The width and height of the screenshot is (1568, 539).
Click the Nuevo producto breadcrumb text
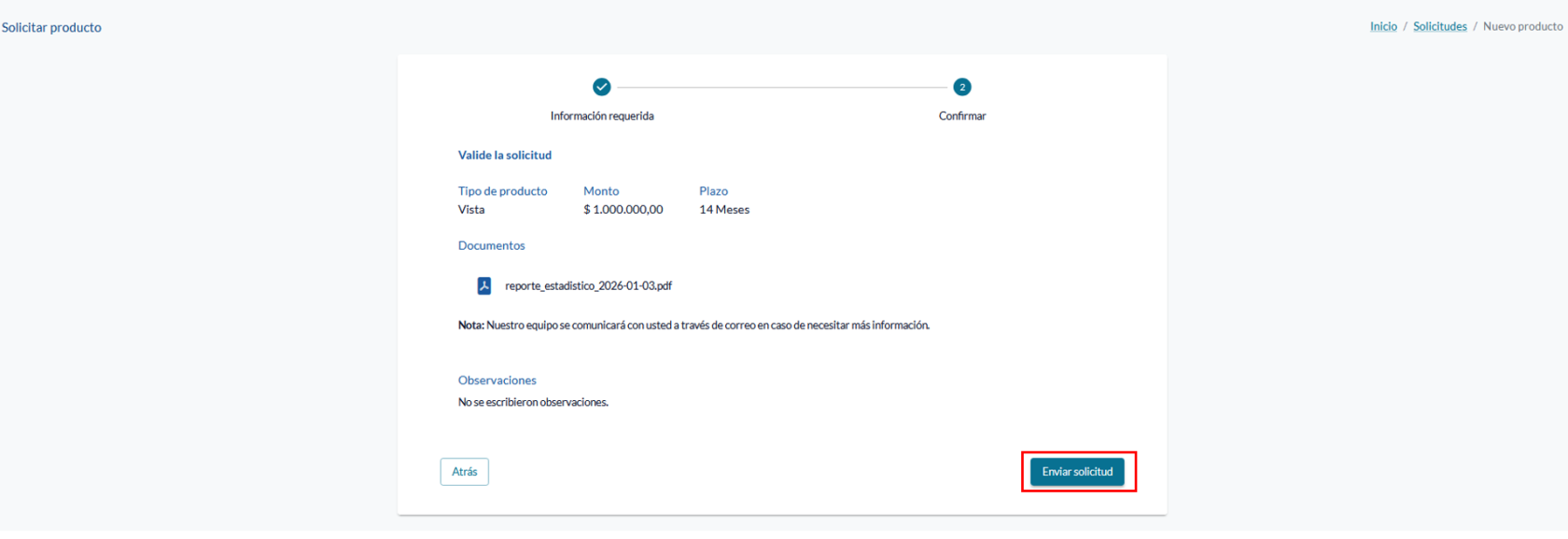[x=1523, y=26]
